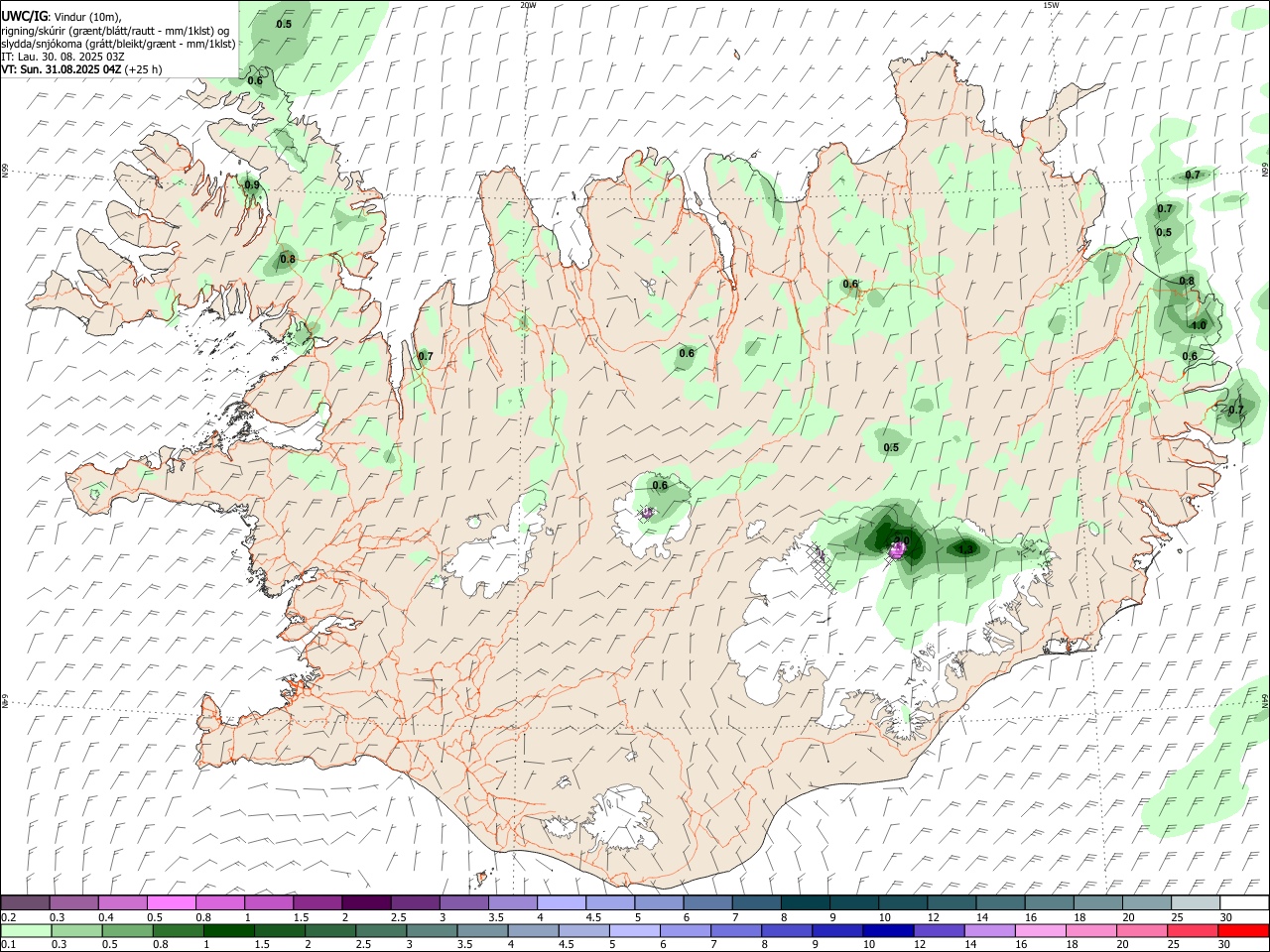
Task: Pick the bright pink 0.5–0.8 snow legend swatch
Action: coord(171,902)
